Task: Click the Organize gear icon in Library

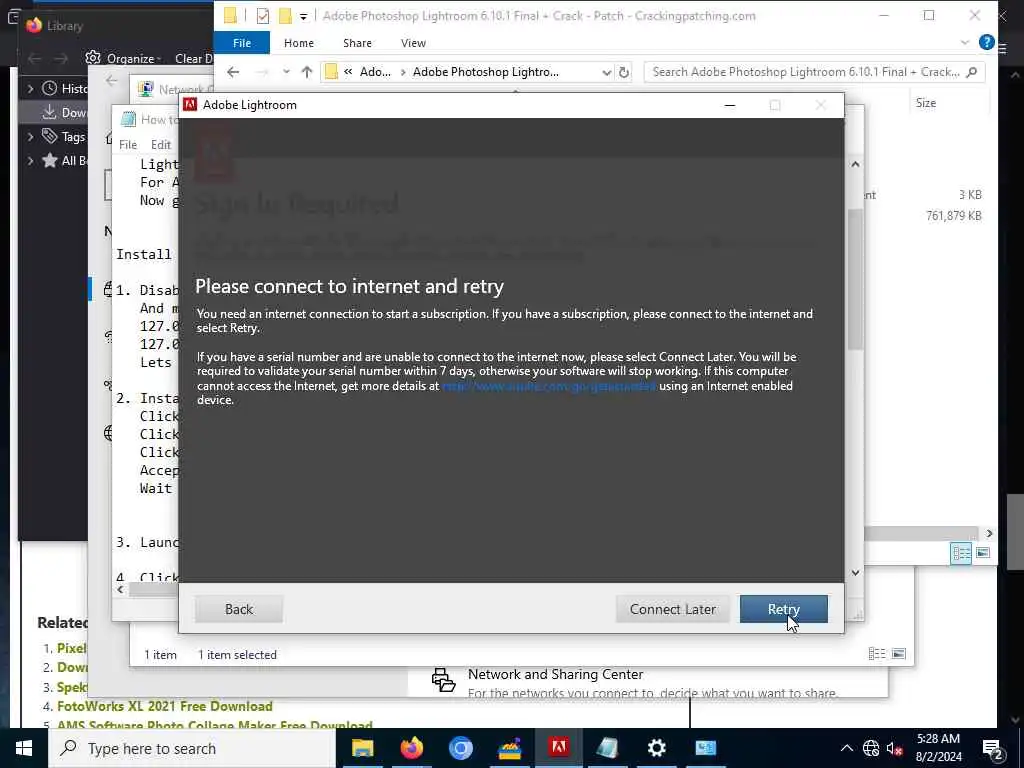Action: click(x=93, y=57)
